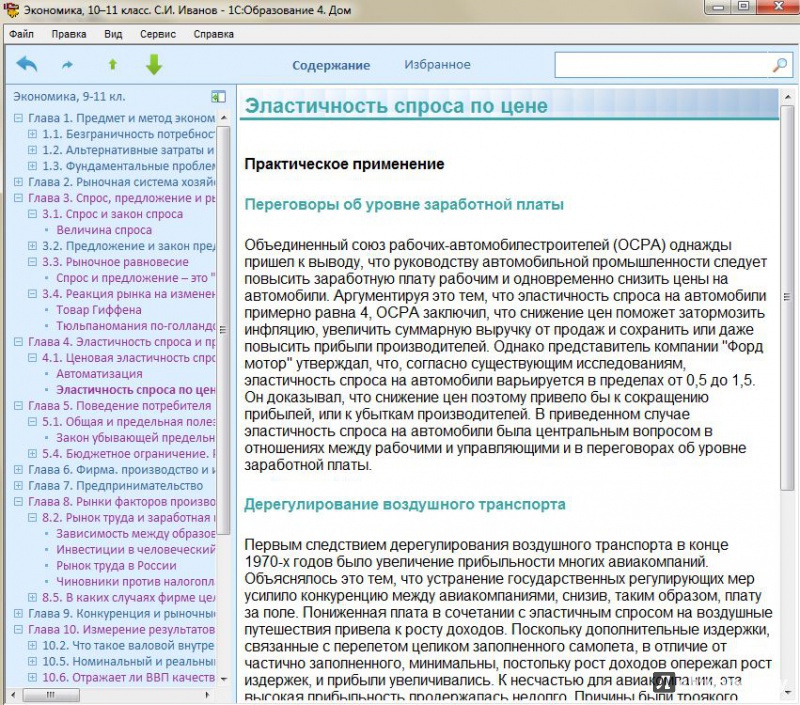Expand section 10.2 Что такое валовой
This screenshot has width=800, height=705.
click(32, 645)
